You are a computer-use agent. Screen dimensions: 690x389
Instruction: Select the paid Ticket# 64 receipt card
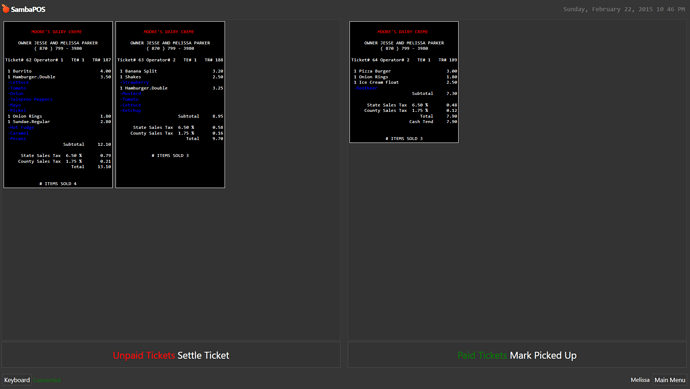pyautogui.click(x=404, y=82)
